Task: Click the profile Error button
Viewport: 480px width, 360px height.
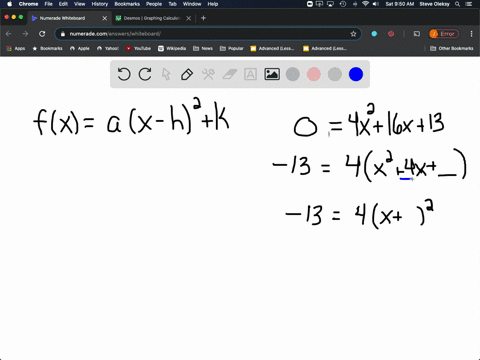Action: pos(444,34)
